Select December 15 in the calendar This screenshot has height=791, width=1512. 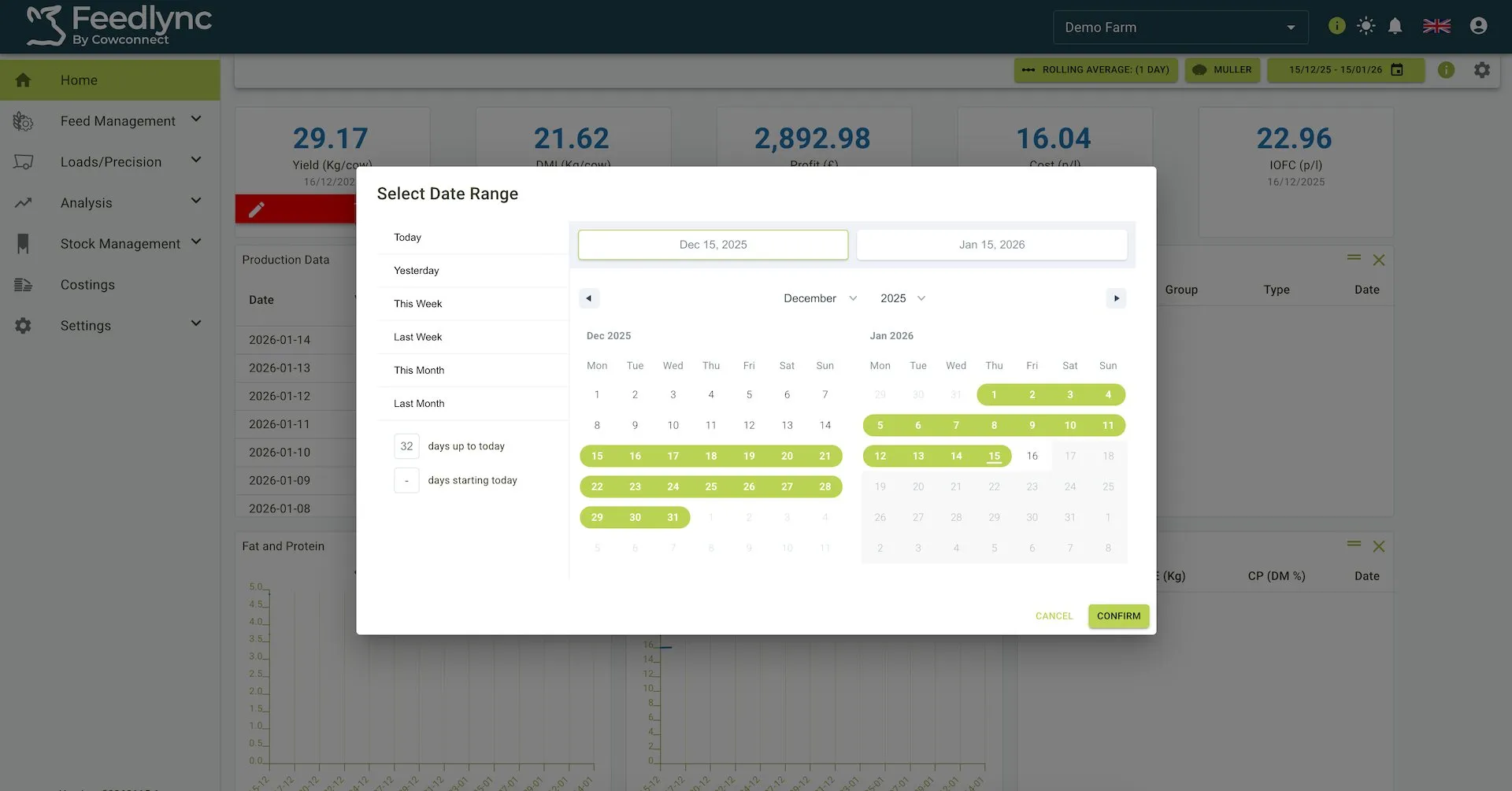[597, 456]
